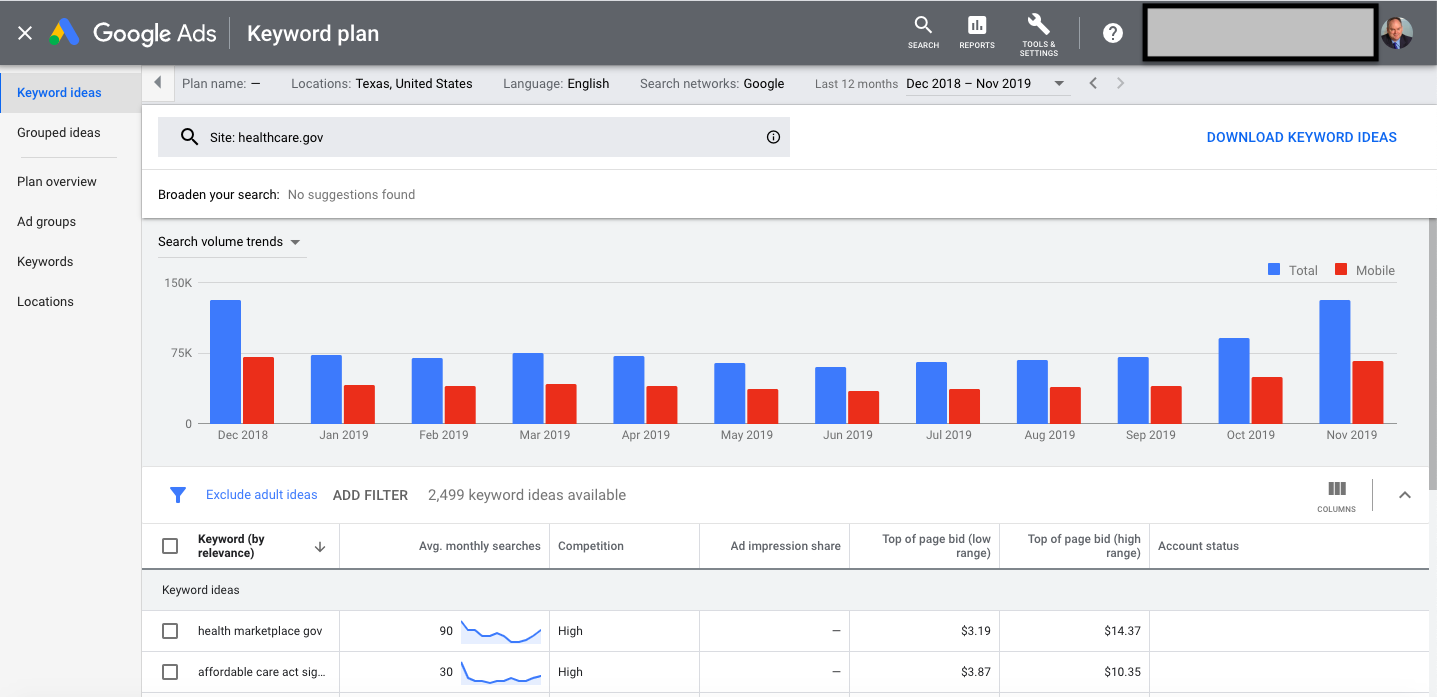Click the search magnifier beside Site: healthcare.gov
Viewport: 1437px width, 697px height.
click(x=189, y=137)
